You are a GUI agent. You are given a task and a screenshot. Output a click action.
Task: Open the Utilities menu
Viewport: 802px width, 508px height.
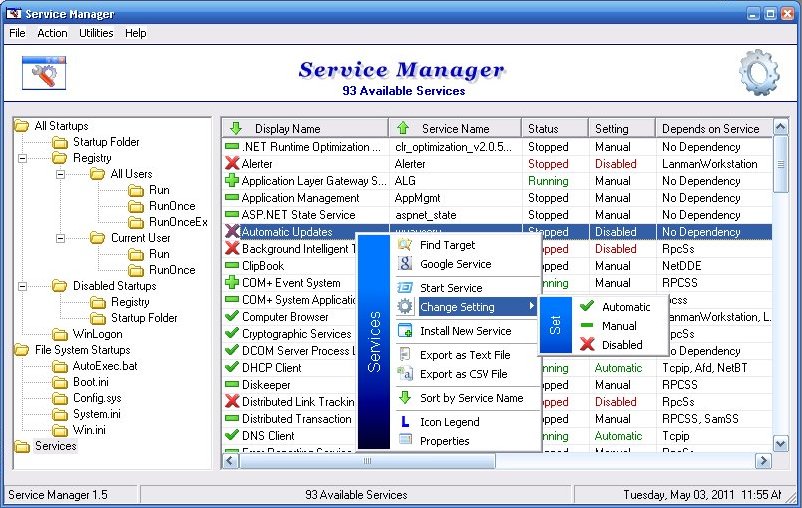[x=96, y=33]
